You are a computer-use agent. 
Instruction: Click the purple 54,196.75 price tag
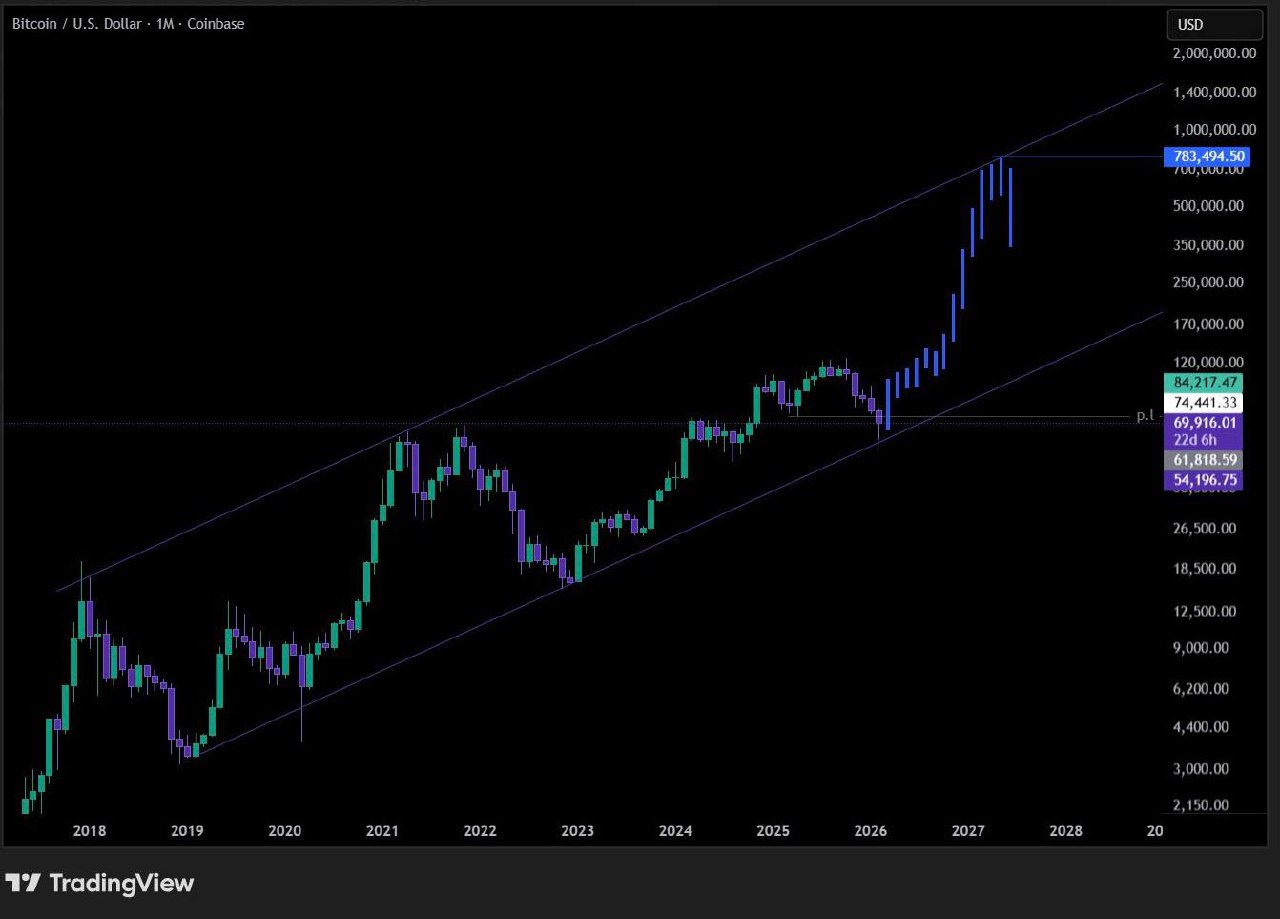[1206, 480]
